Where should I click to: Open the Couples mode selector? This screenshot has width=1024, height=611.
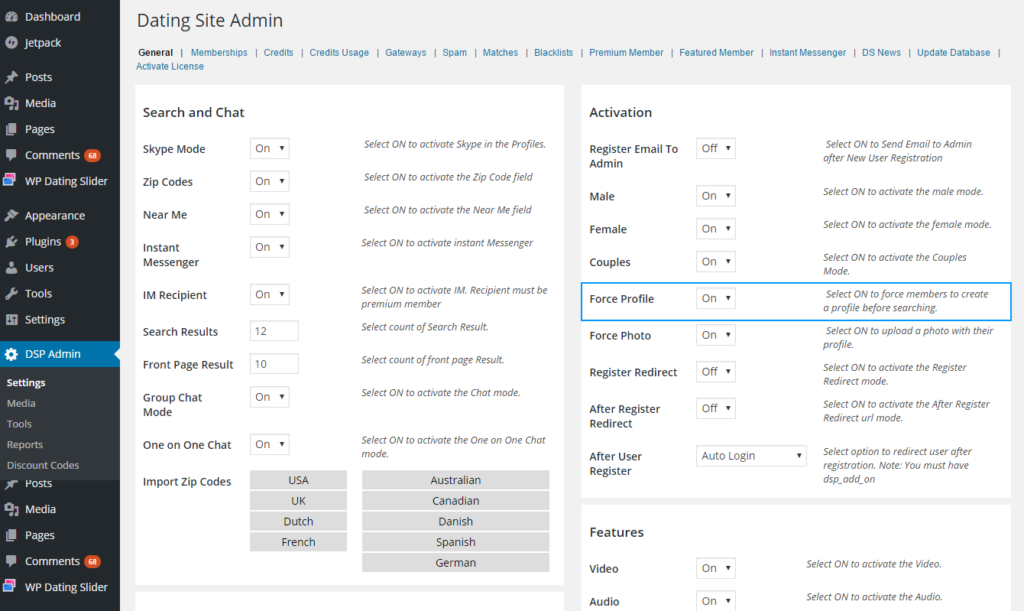[715, 261]
